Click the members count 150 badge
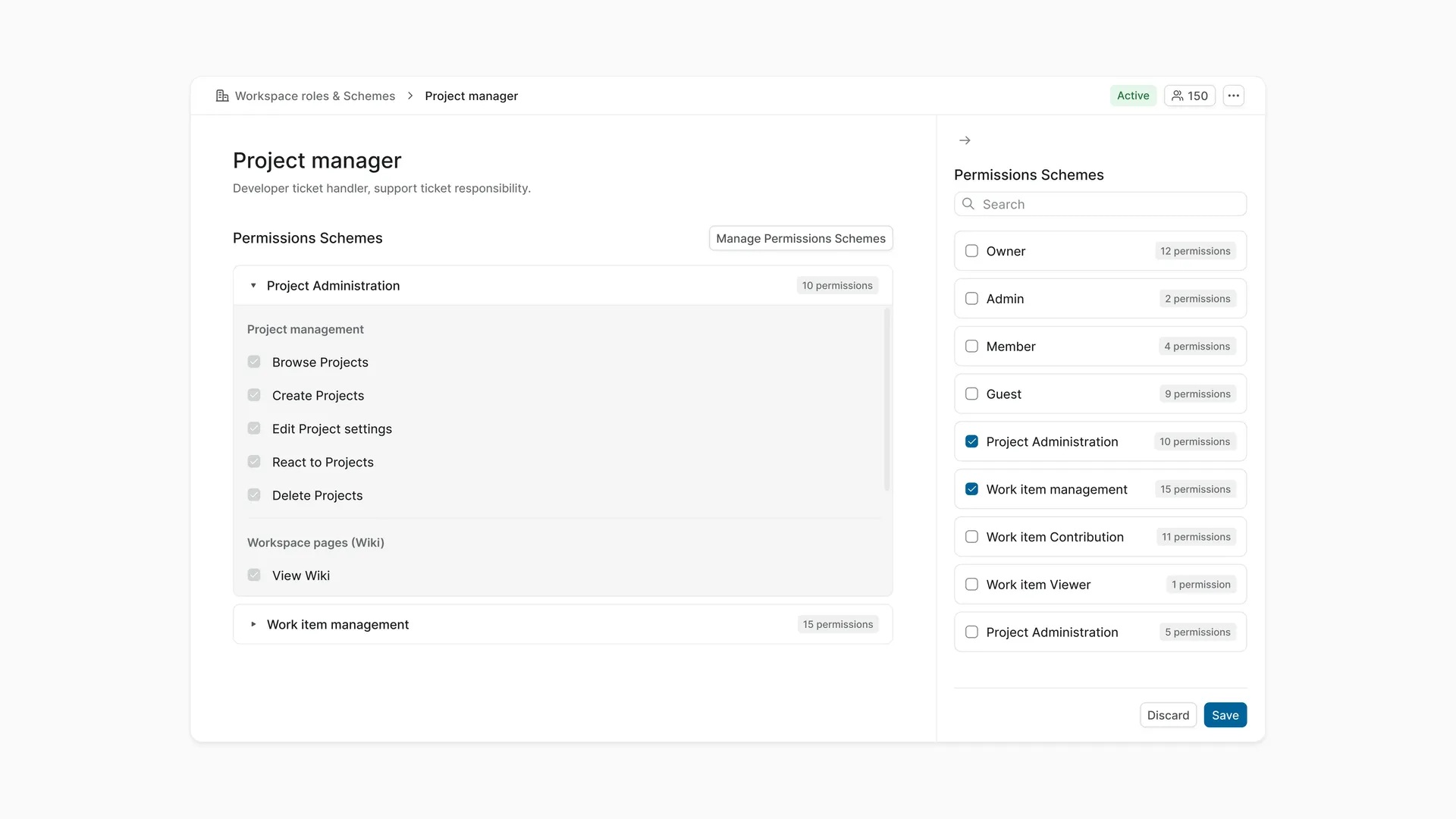This screenshot has height=819, width=1456. pyautogui.click(x=1190, y=96)
